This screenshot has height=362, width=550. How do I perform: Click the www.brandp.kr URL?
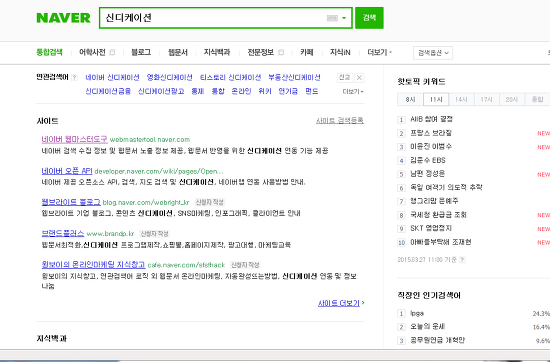pos(110,234)
